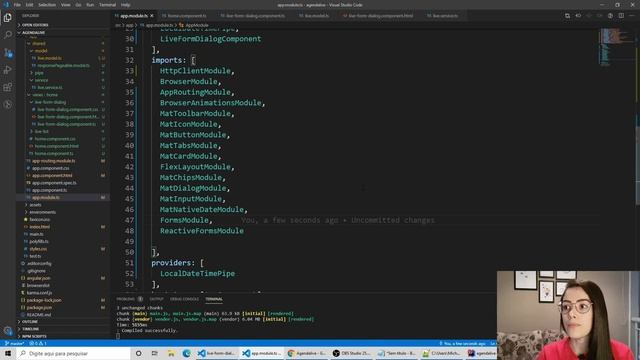This screenshot has height=360, width=640.
Task: Expand the Open Editors section
Action: [63, 25]
